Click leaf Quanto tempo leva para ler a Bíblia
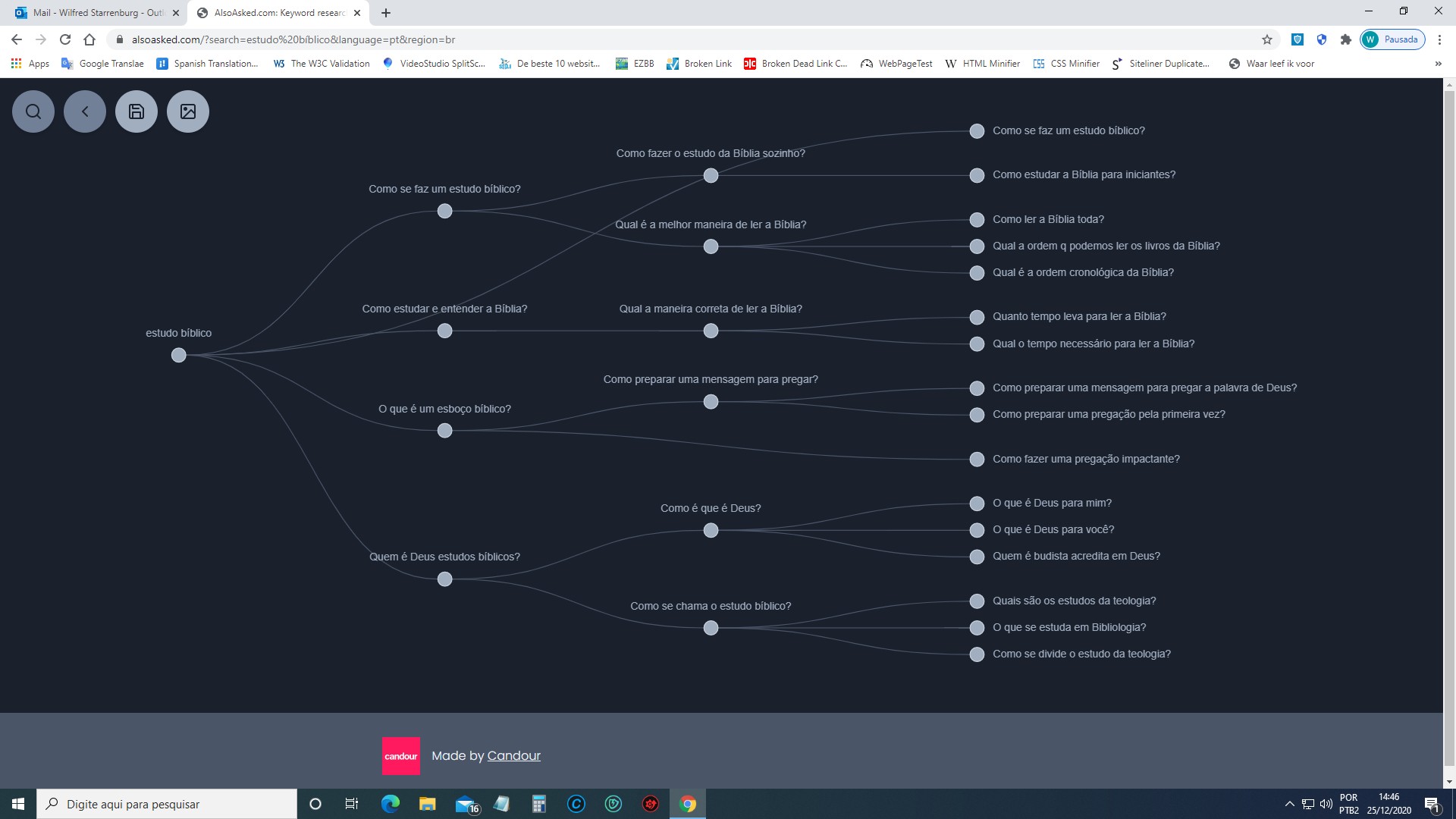 click(x=977, y=317)
